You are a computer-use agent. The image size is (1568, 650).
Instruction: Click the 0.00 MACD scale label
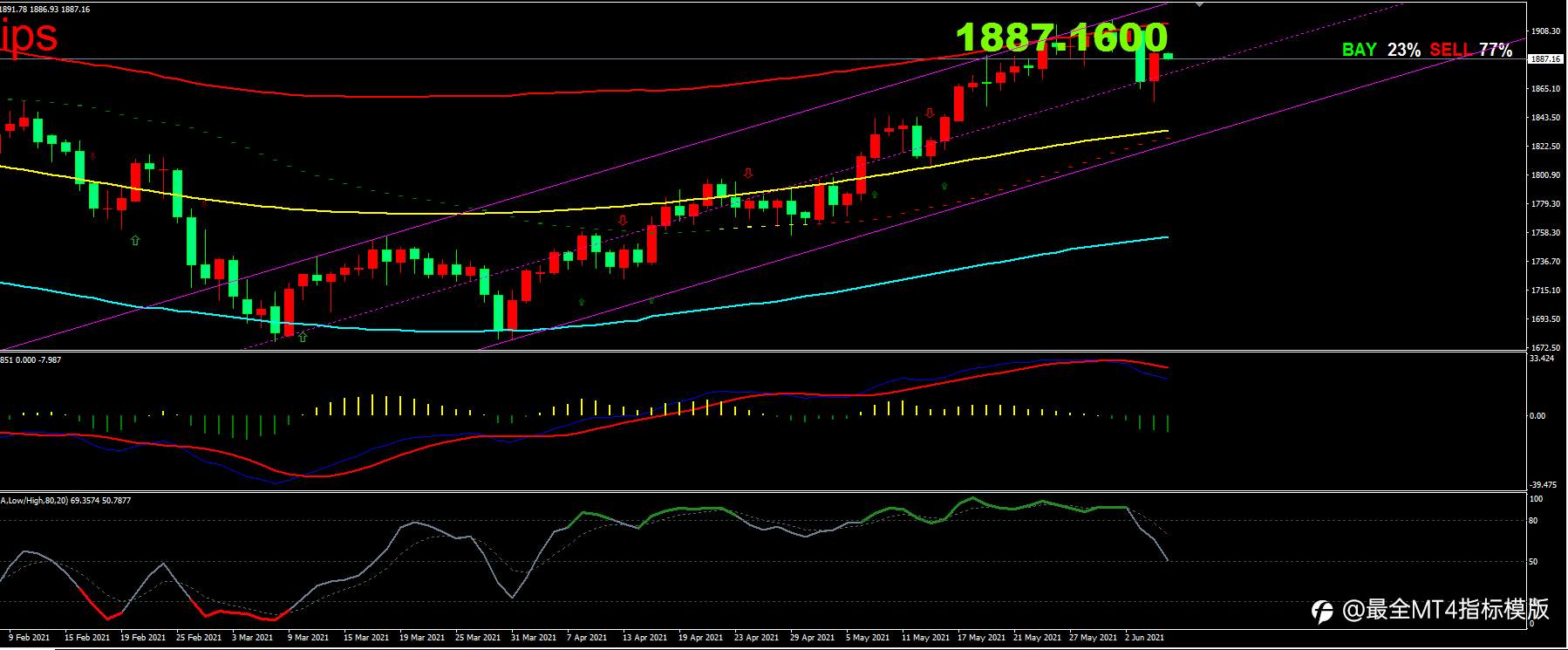click(x=1537, y=416)
